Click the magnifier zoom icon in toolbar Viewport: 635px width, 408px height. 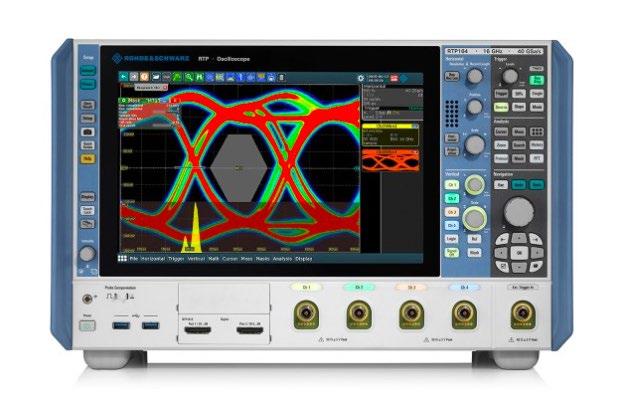pos(189,77)
